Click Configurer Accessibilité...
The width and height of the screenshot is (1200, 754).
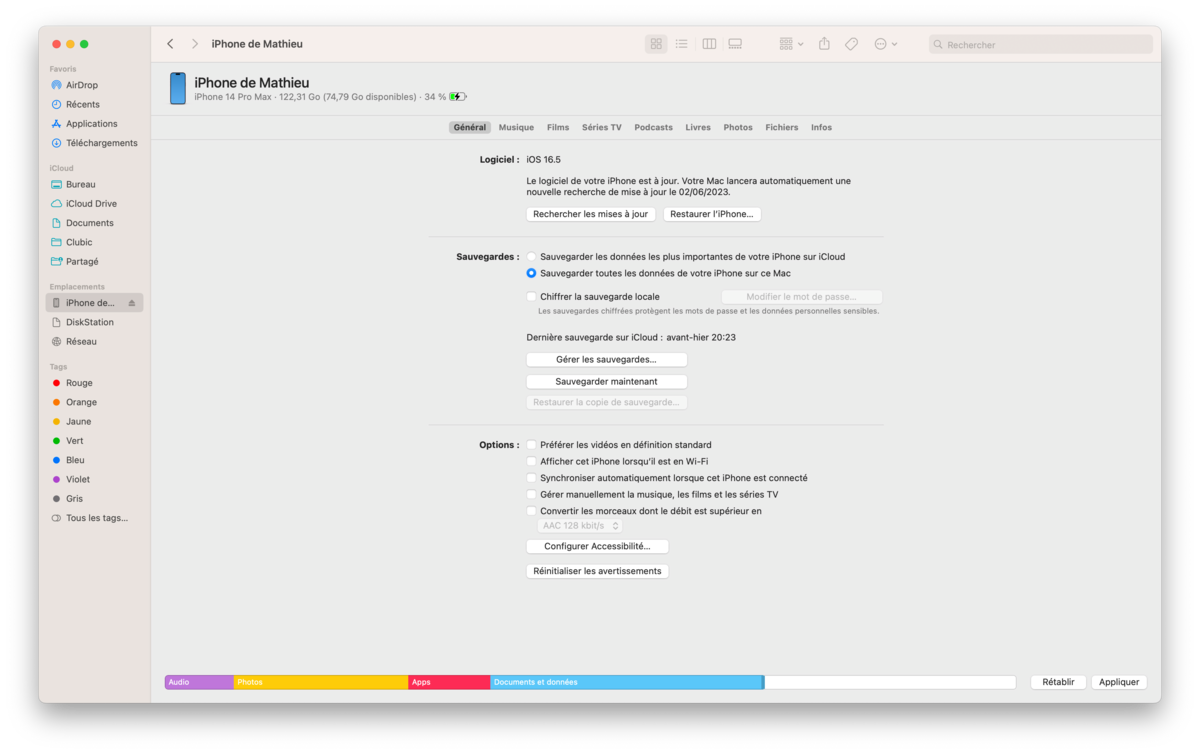coord(598,547)
